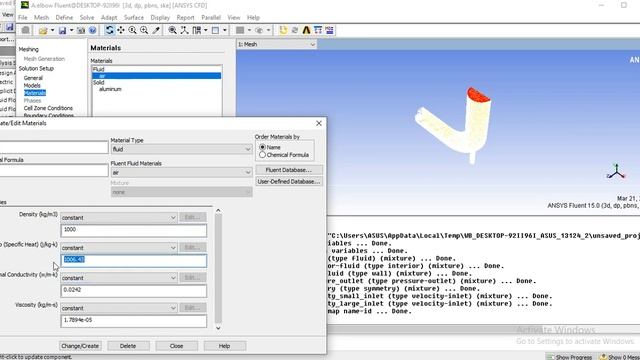Click the save floppy disk icon
640x360 pixels.
click(x=62, y=30)
